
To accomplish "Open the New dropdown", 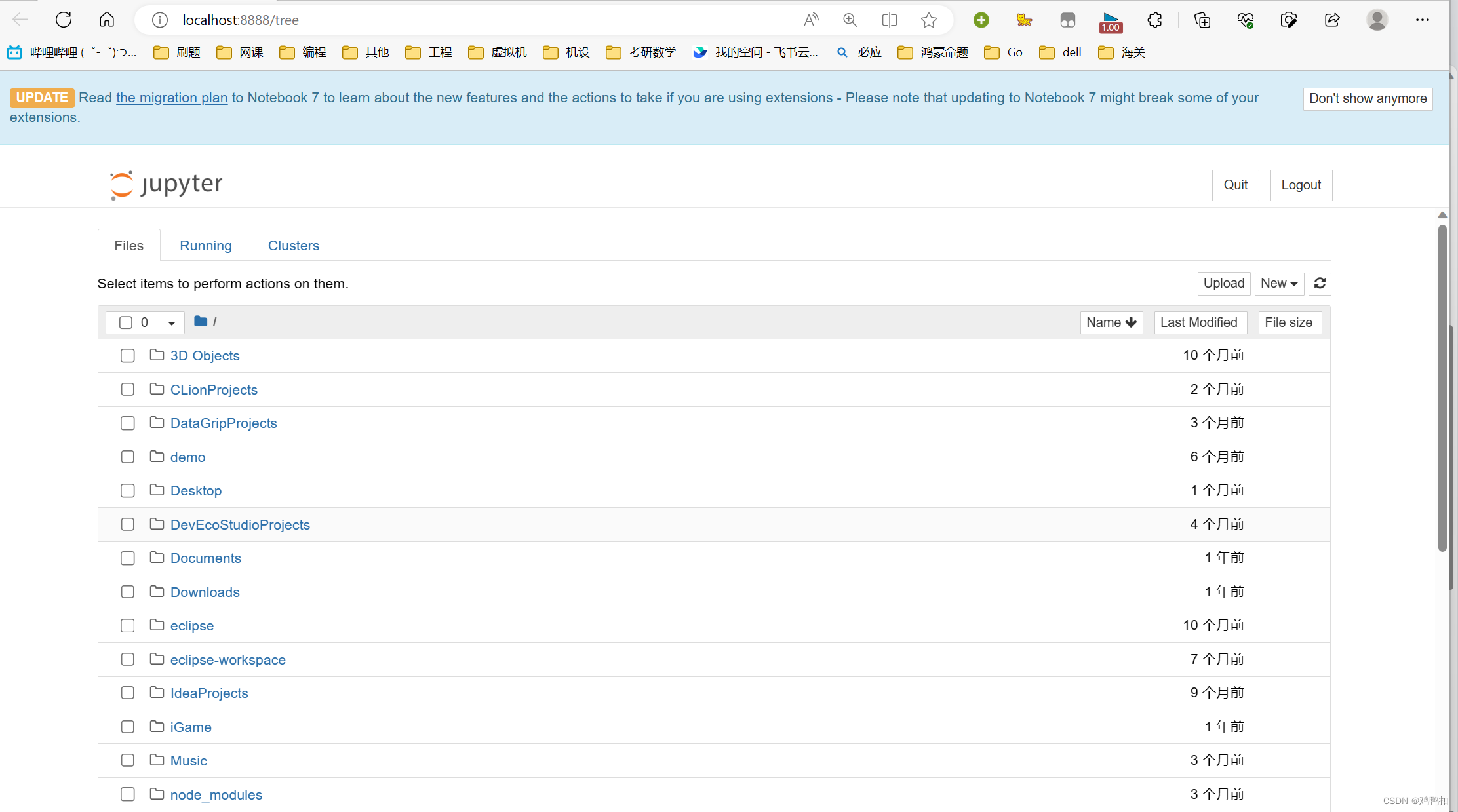I will [x=1279, y=283].
